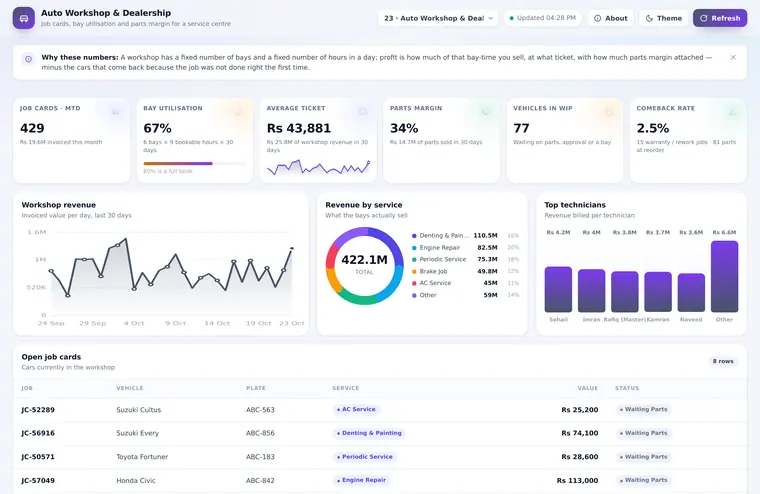
Task: Sort by the STATUS column header
Action: [x=627, y=388]
